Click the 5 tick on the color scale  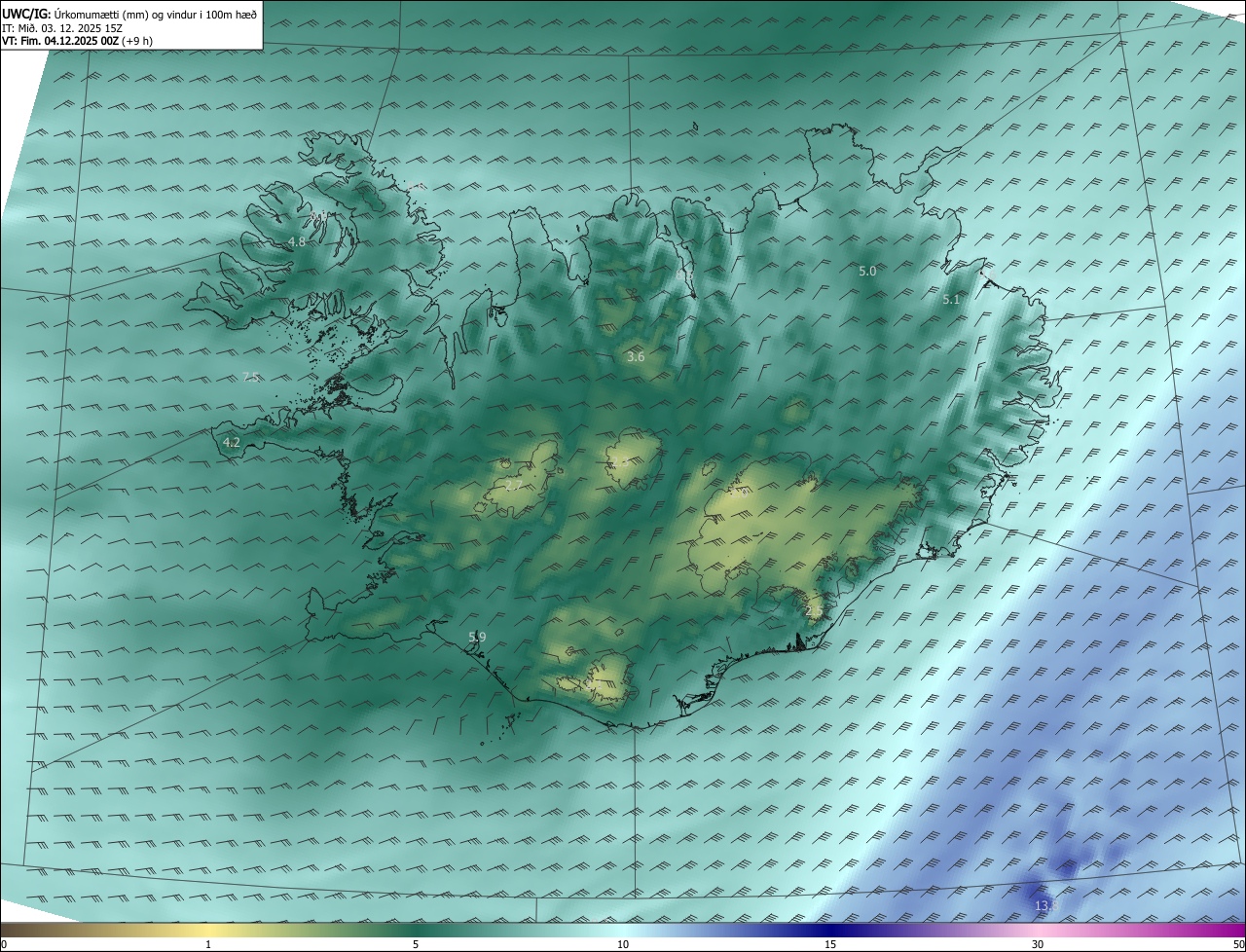pyautogui.click(x=416, y=944)
